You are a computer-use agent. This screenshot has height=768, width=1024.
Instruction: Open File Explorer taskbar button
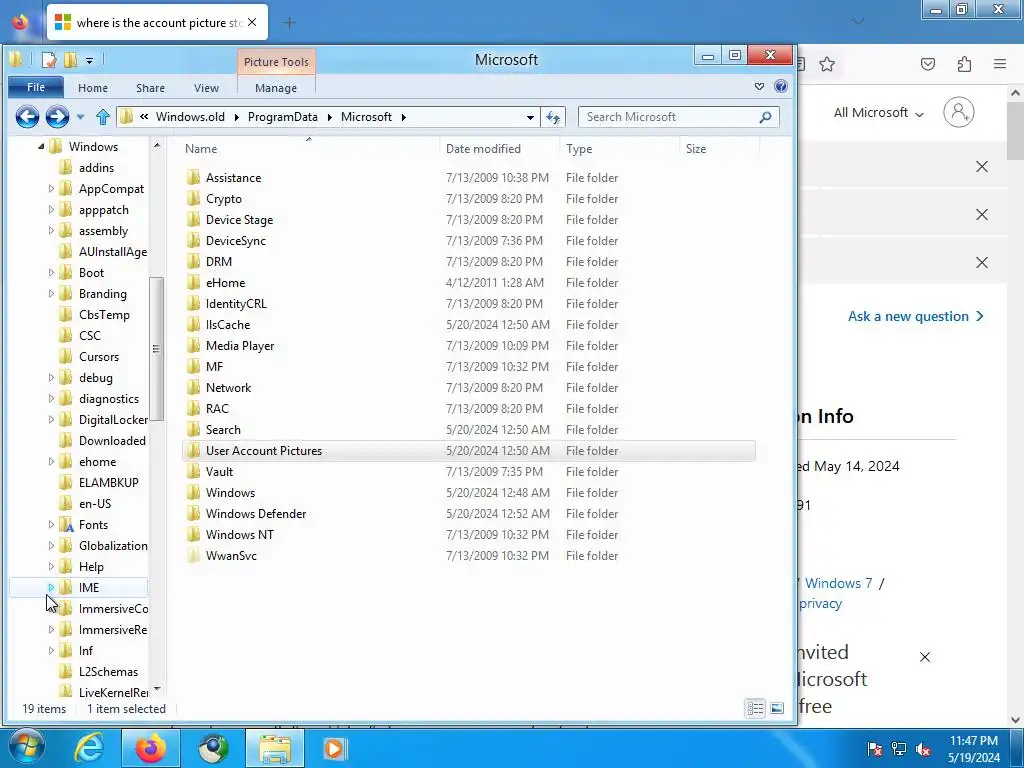275,748
